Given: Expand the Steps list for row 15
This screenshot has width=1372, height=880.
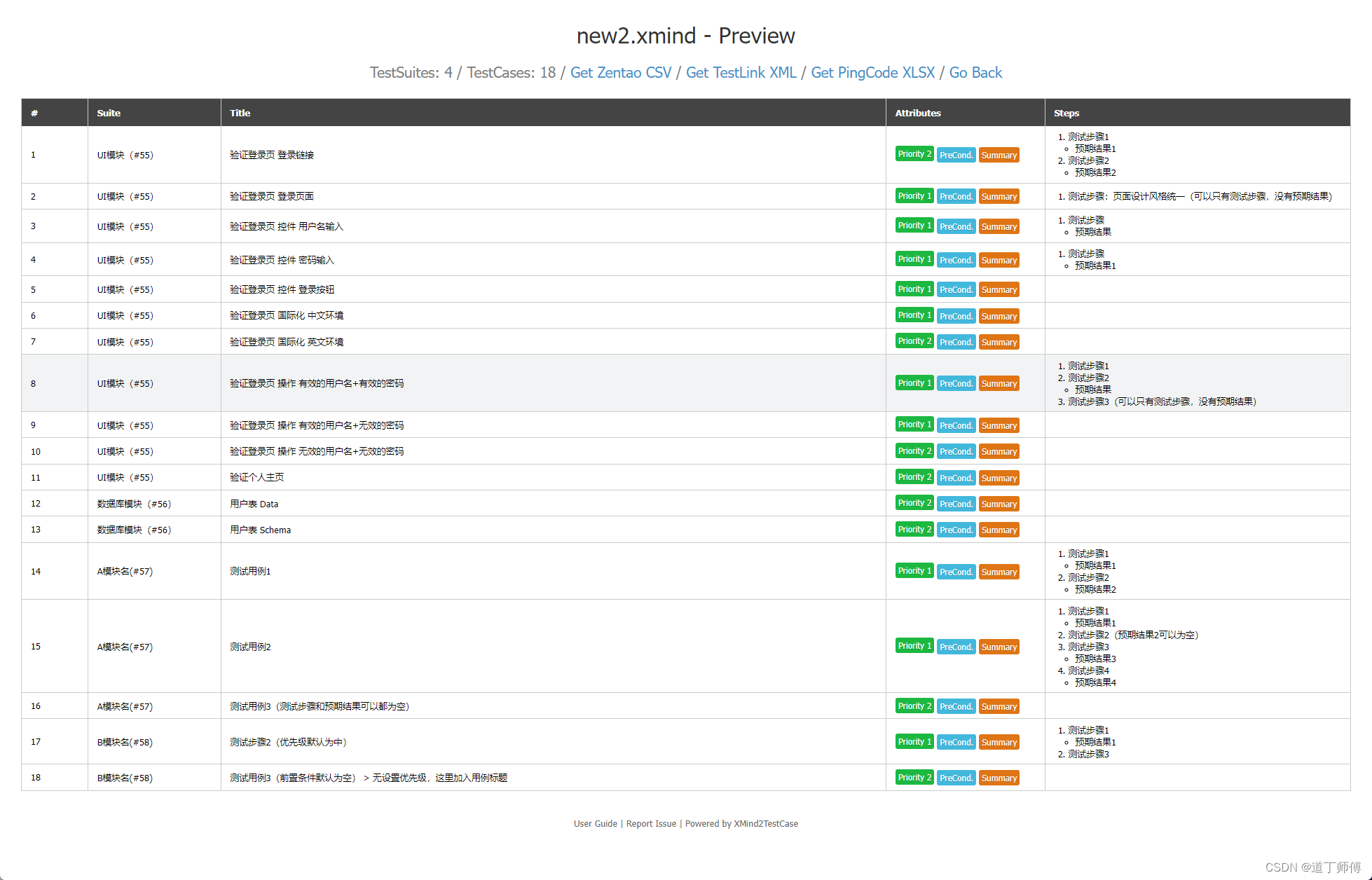Looking at the screenshot, I should (1121, 646).
